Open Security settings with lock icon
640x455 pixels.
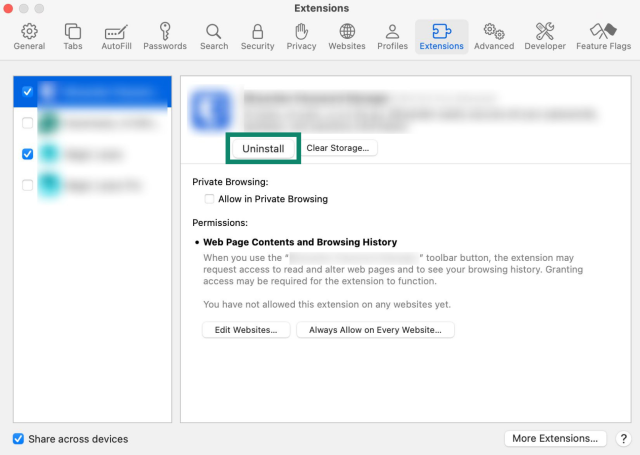click(x=257, y=37)
